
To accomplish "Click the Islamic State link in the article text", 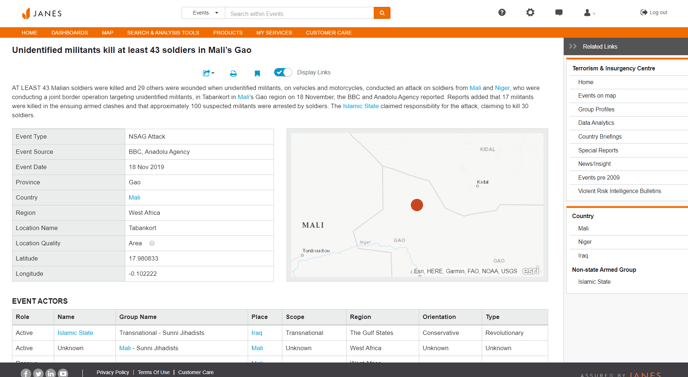I will click(x=361, y=106).
